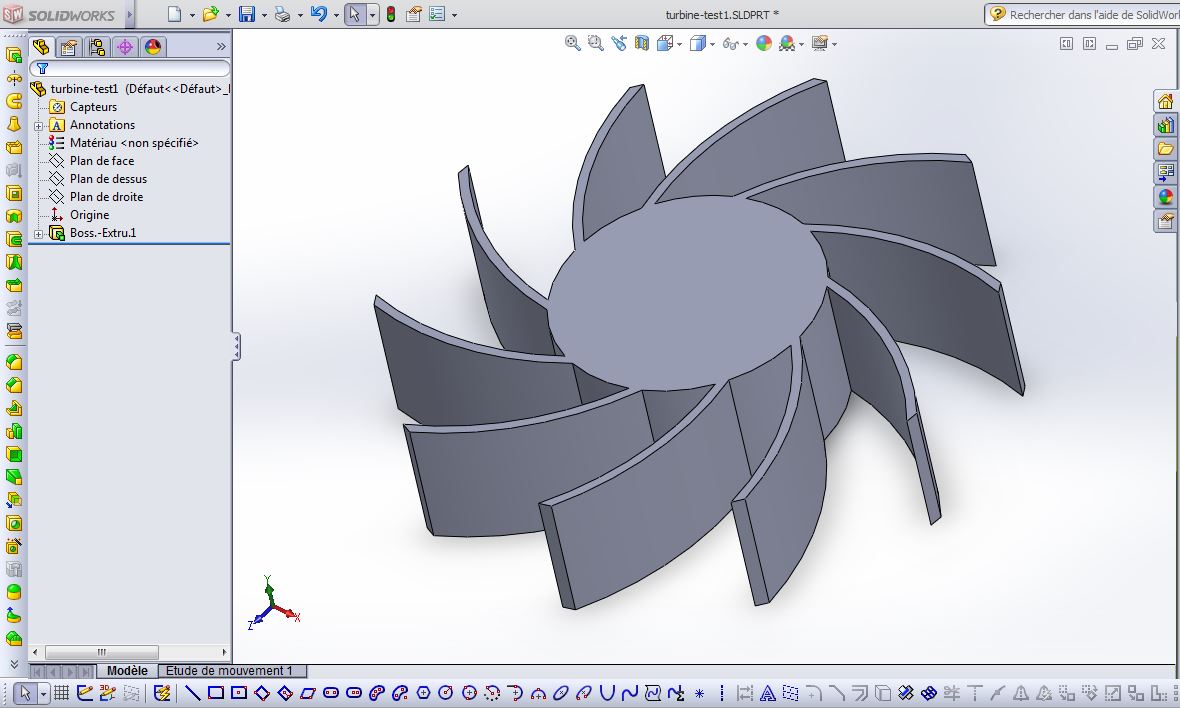Select Matériau <non spécifié> tree item
1180x708 pixels.
(134, 143)
